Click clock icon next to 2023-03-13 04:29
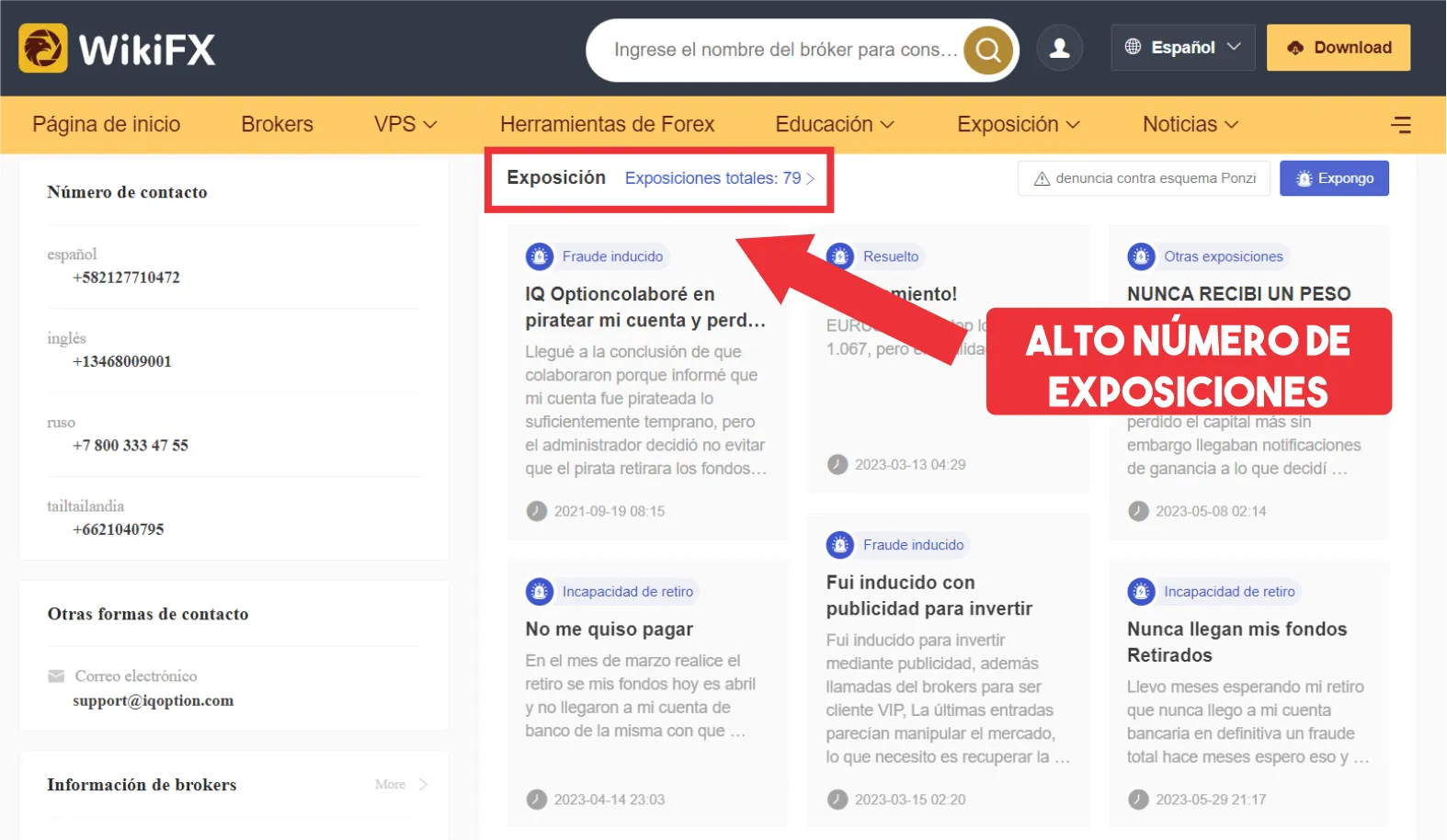 point(837,464)
